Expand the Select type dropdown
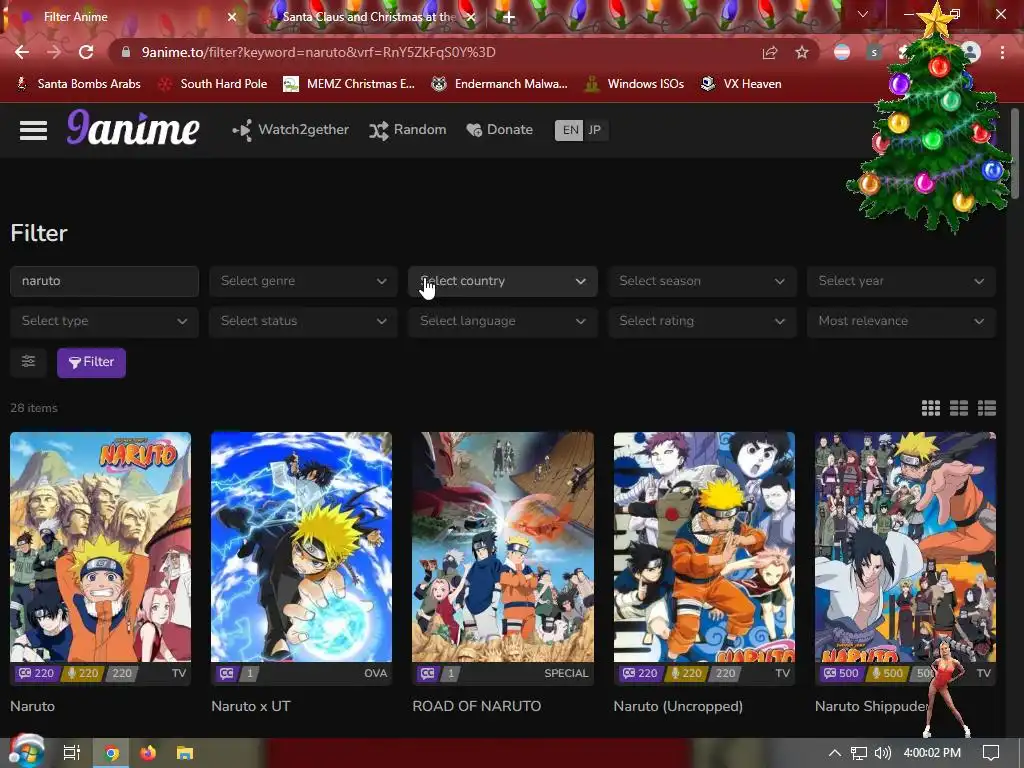1024x768 pixels. (104, 321)
